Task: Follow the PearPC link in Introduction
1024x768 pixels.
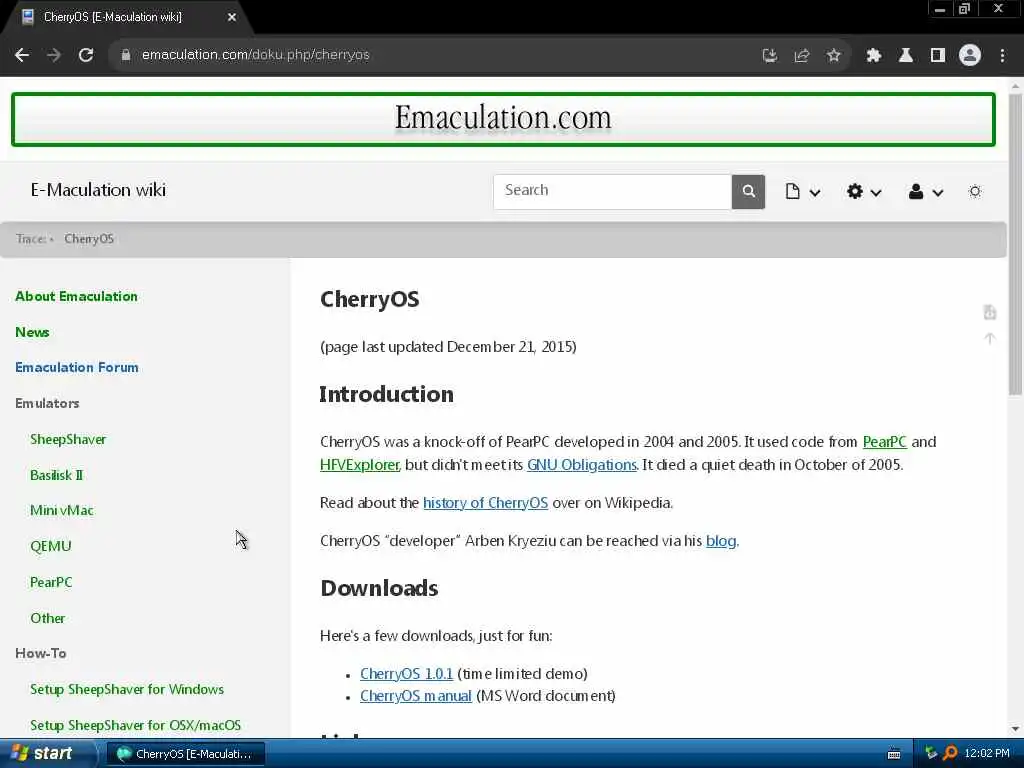Action: coord(884,442)
